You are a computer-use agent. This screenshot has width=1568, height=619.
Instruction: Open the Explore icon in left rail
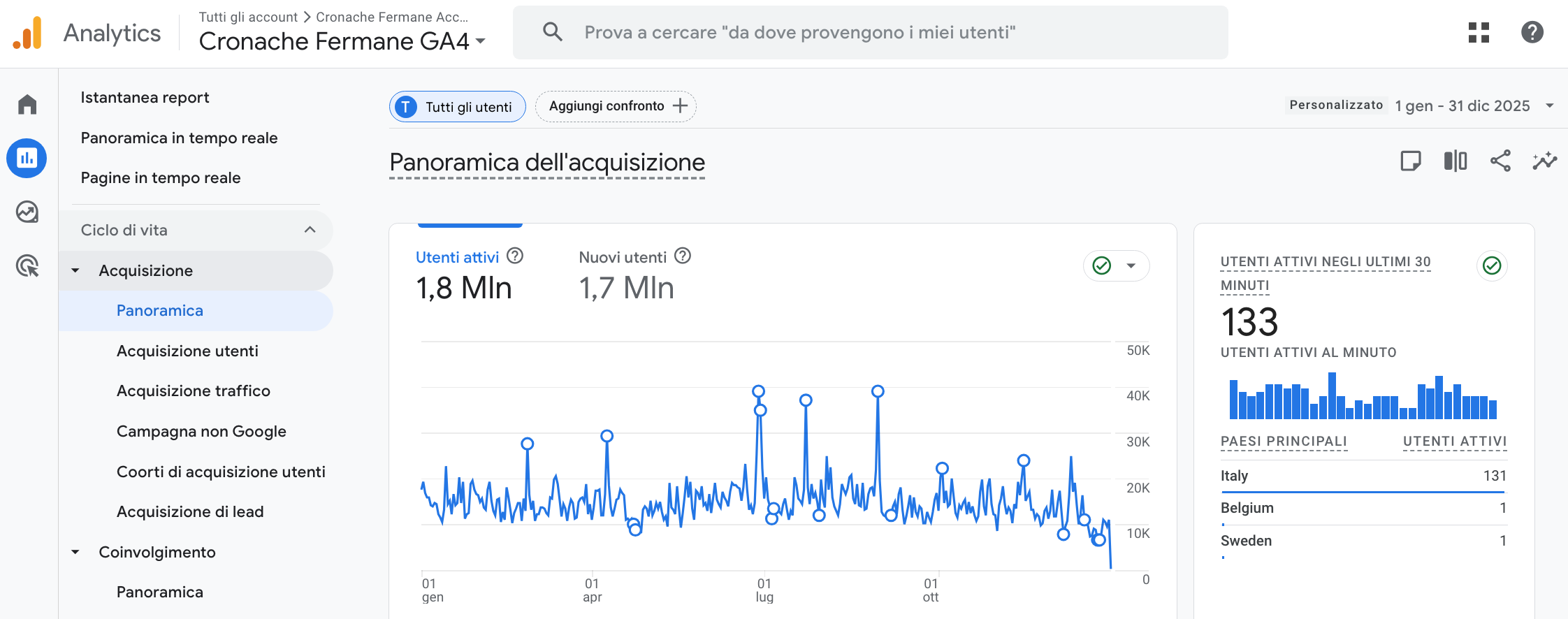pos(27,212)
